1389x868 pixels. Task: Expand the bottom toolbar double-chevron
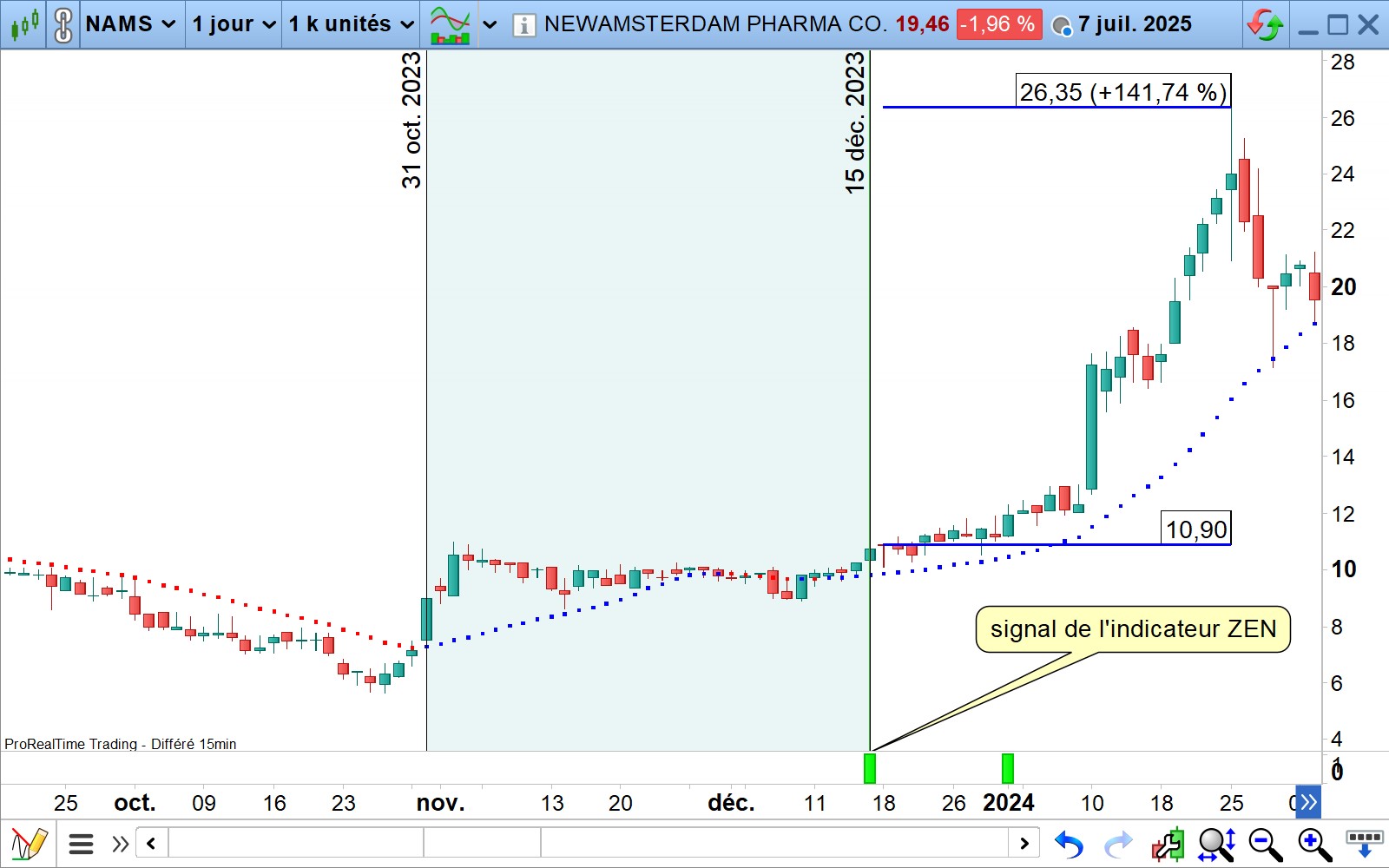click(x=120, y=844)
